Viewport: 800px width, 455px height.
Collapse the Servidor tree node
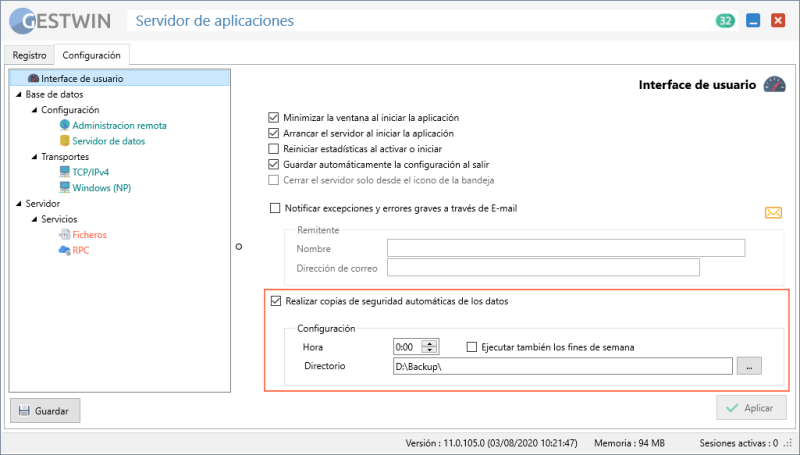click(18, 203)
